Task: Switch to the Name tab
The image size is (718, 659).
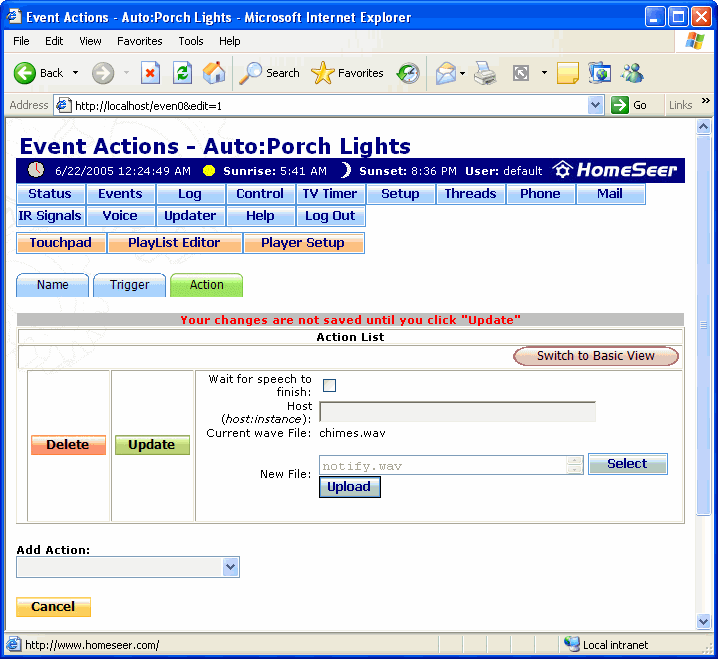Action: pos(53,285)
